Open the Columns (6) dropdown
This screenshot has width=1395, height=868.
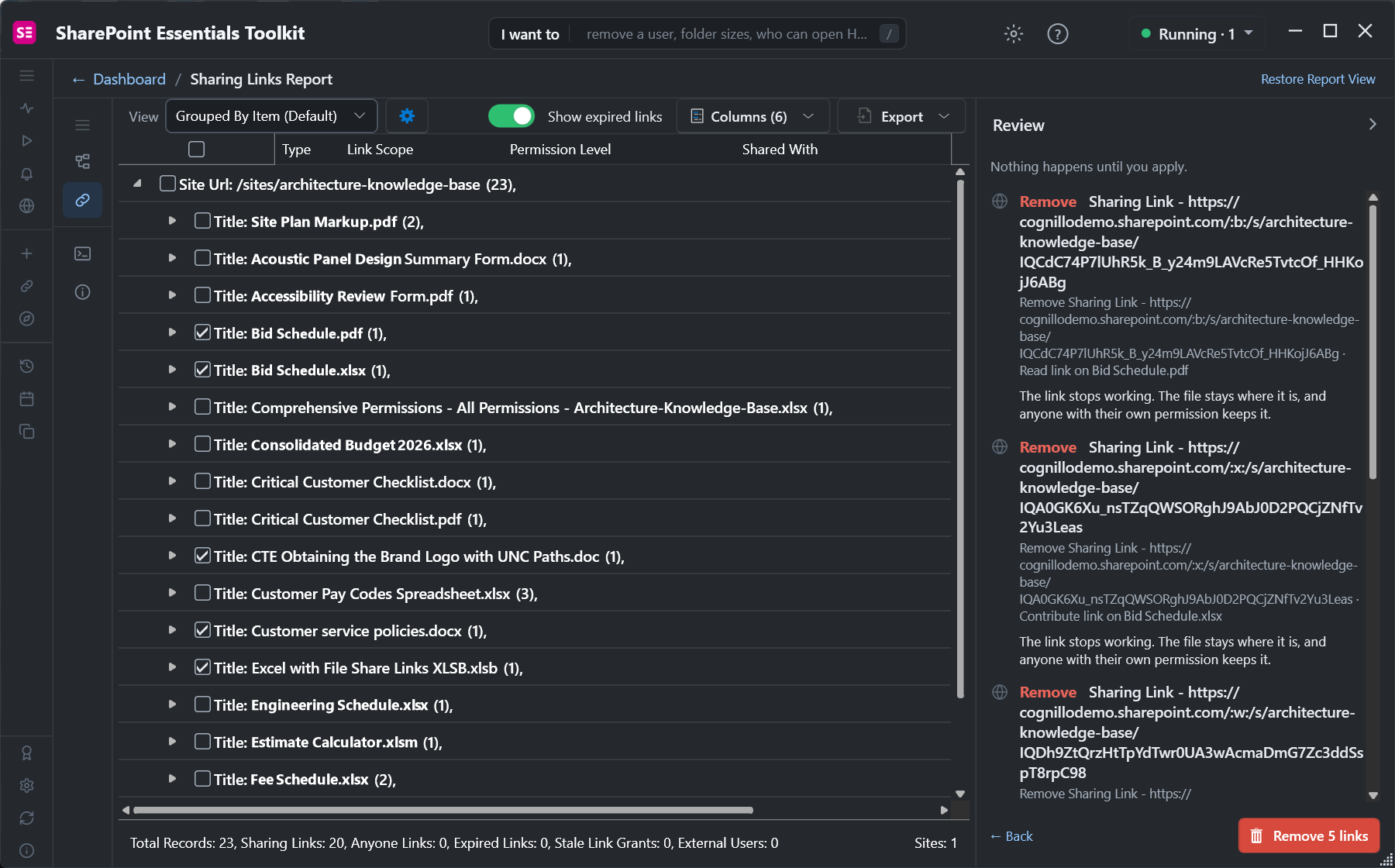tap(753, 116)
